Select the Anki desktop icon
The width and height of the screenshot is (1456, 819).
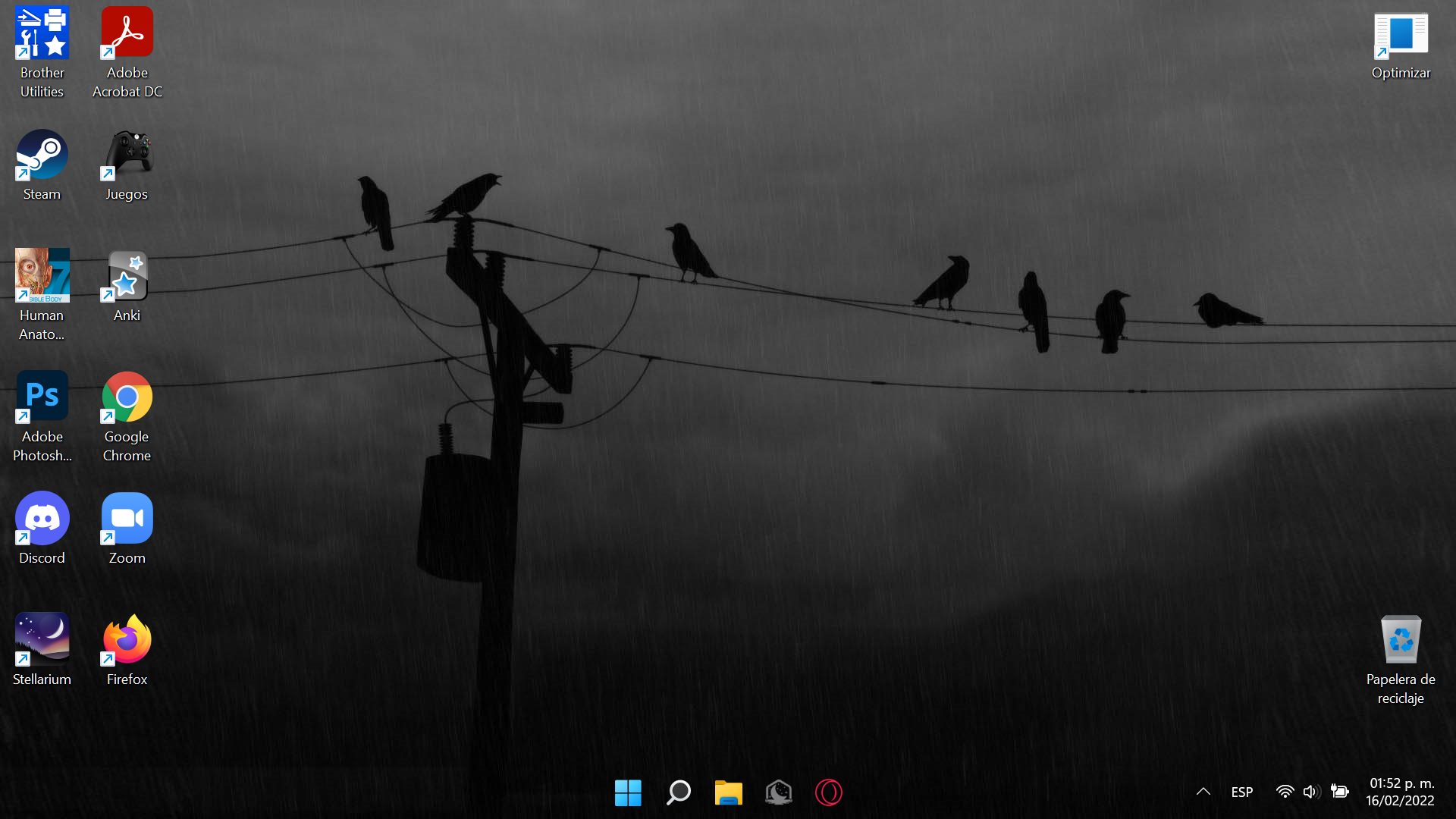coord(127,275)
